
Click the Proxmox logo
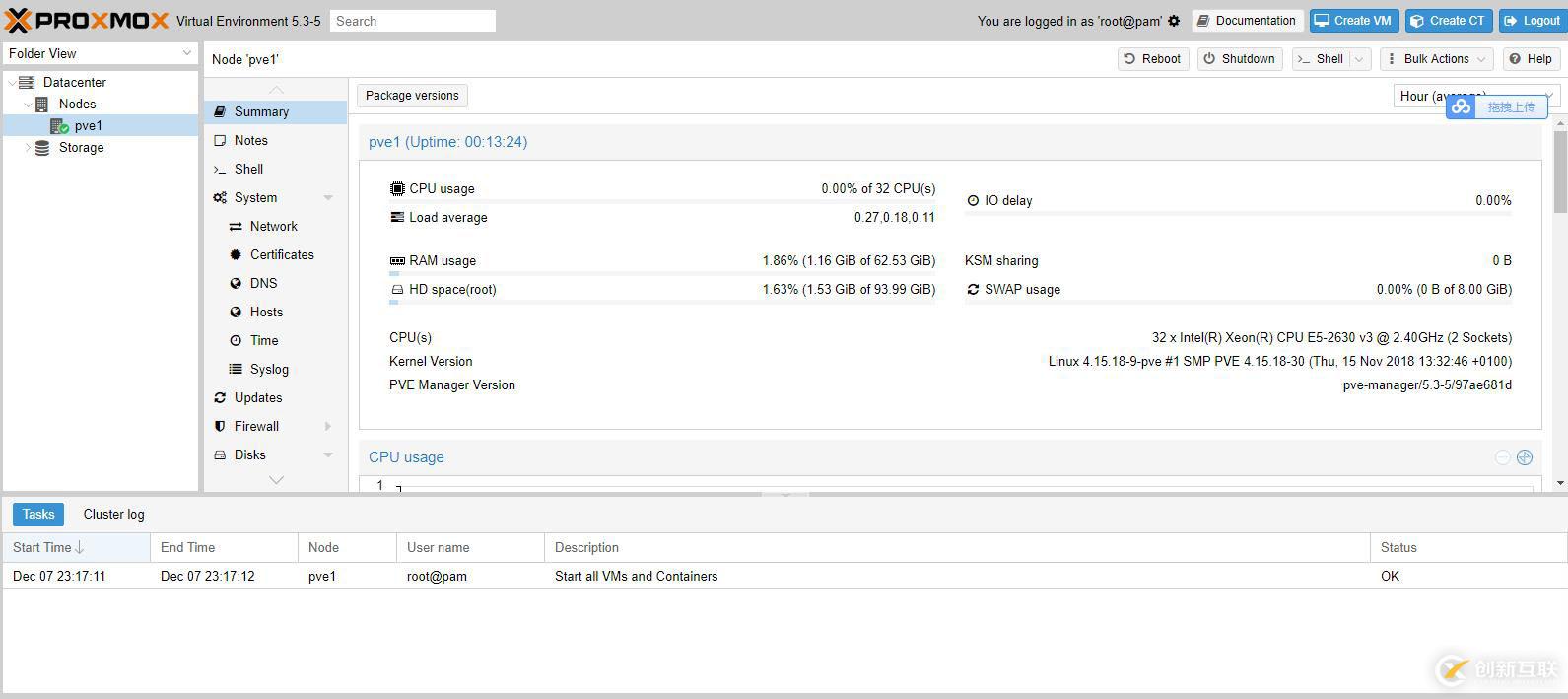[x=88, y=20]
